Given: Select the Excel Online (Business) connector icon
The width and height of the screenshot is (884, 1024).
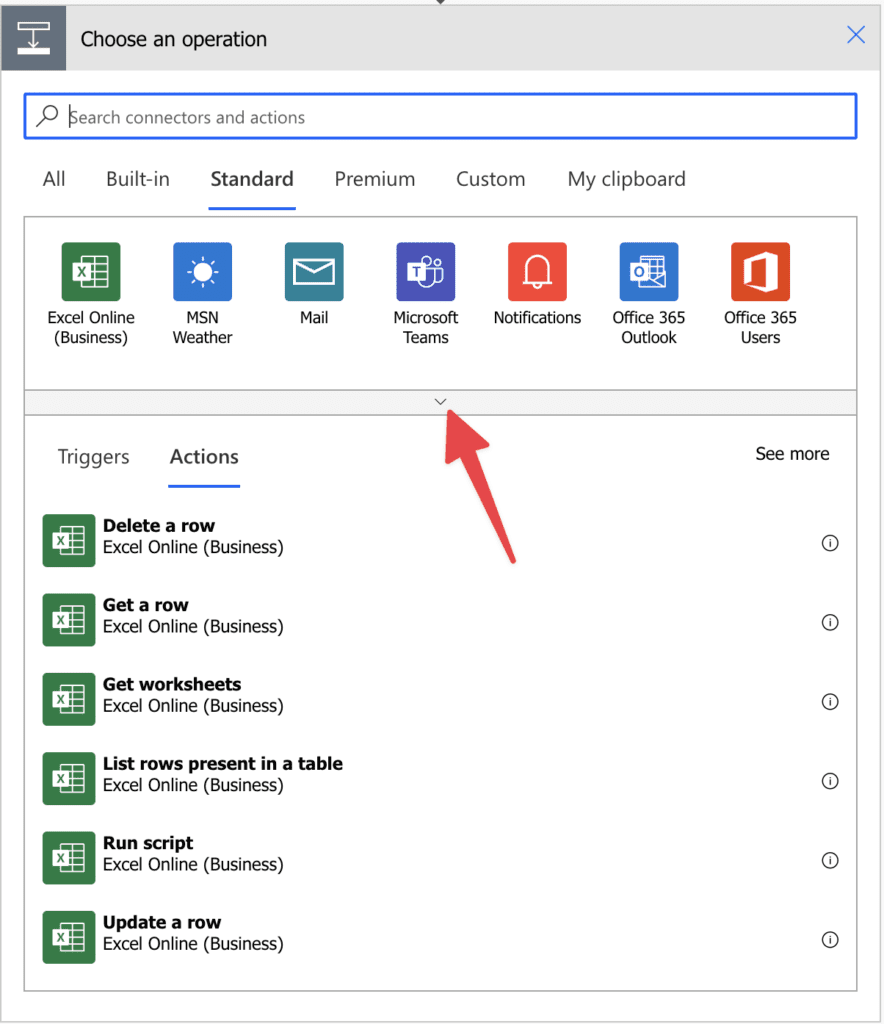Looking at the screenshot, I should pos(90,271).
